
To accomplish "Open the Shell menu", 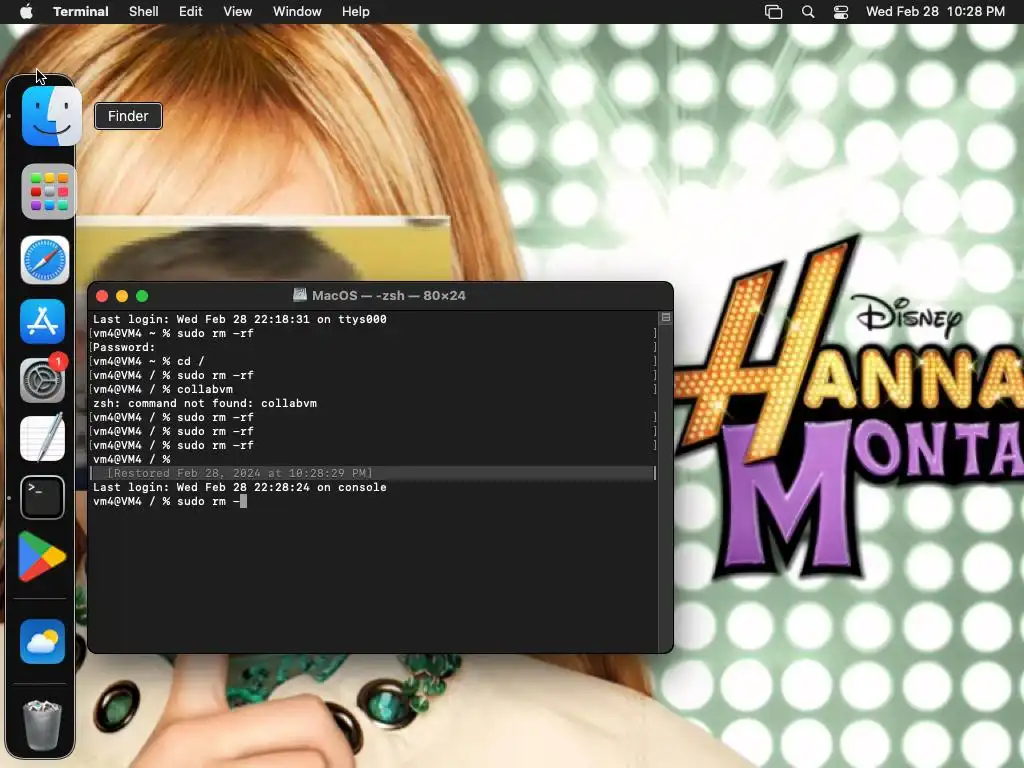I will pos(144,12).
